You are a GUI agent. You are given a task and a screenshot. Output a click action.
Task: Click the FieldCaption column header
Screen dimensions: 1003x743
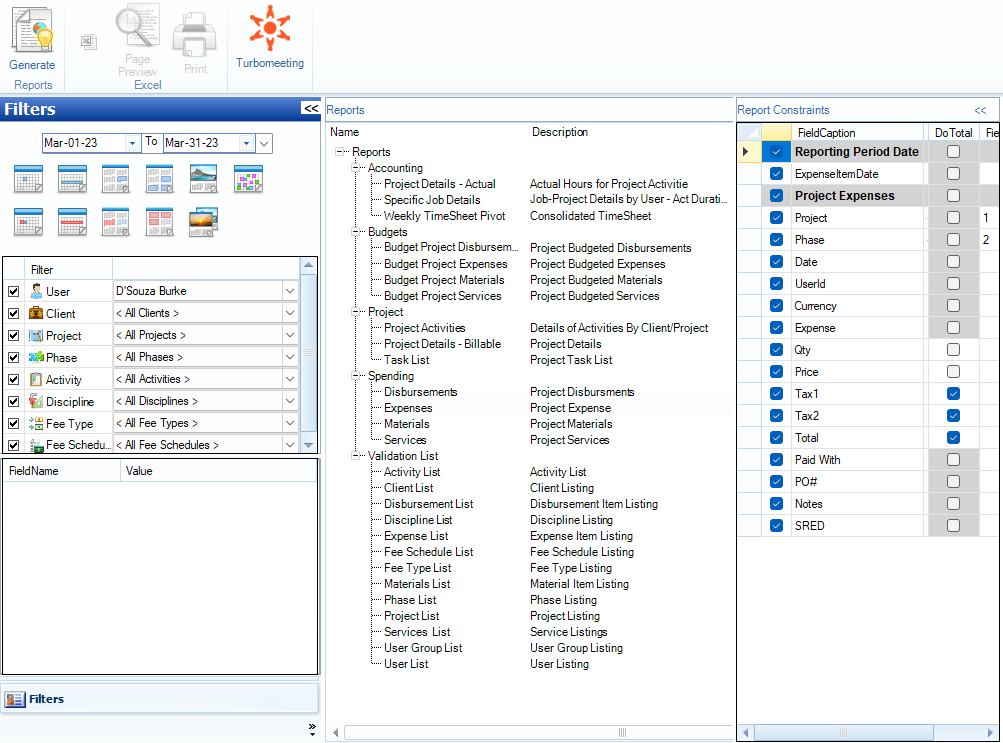[x=857, y=132]
